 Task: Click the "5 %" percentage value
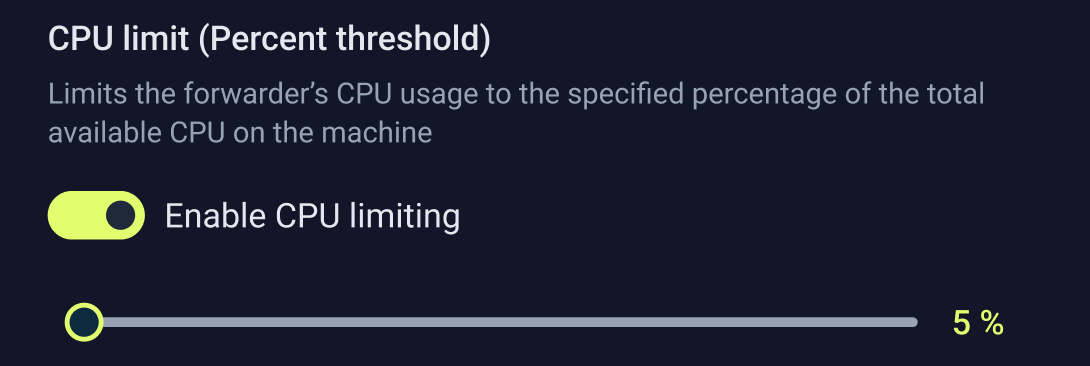(x=978, y=323)
